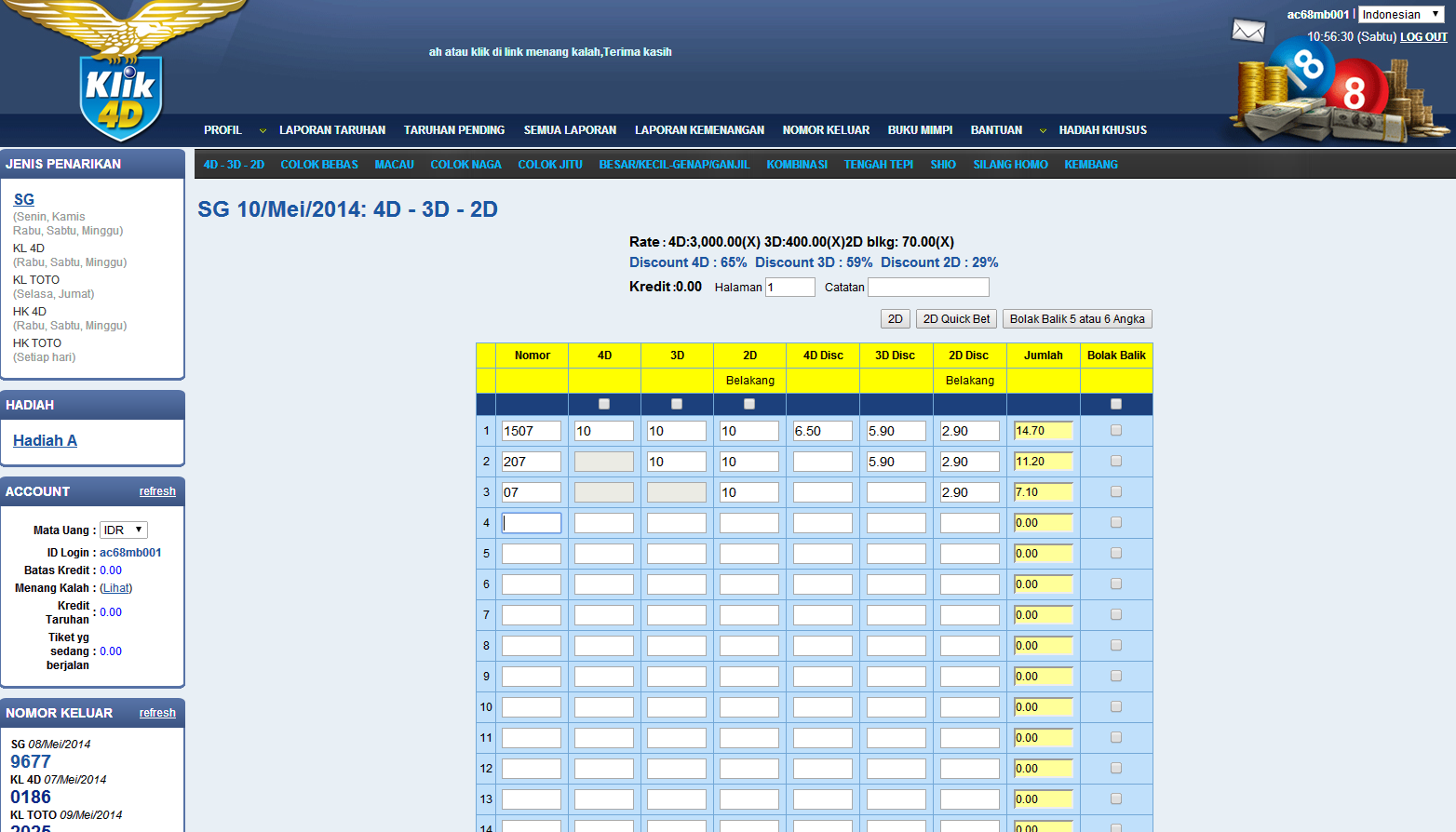Click the Catatan text field

tap(928, 288)
